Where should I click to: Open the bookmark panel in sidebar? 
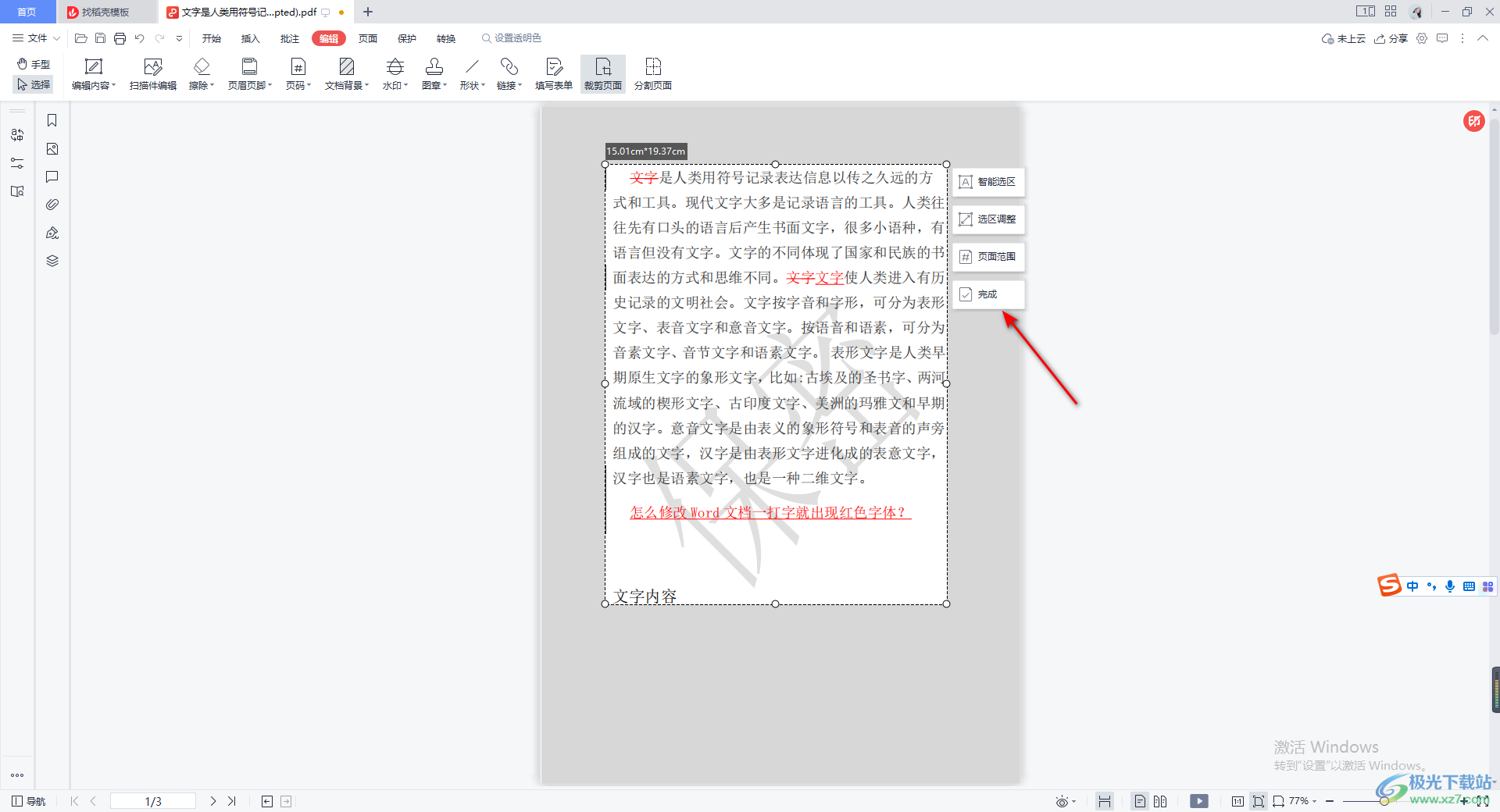52,120
